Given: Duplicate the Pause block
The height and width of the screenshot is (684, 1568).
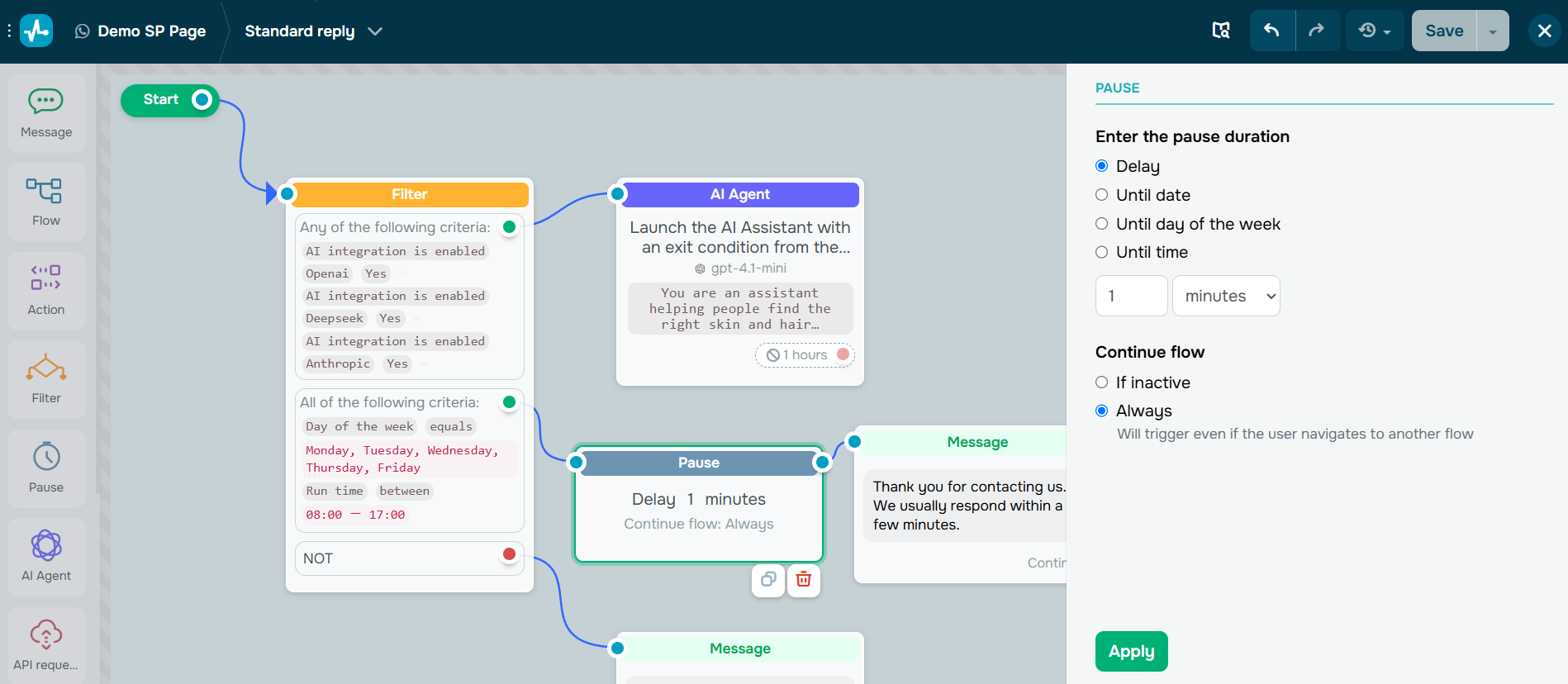Looking at the screenshot, I should tap(768, 580).
